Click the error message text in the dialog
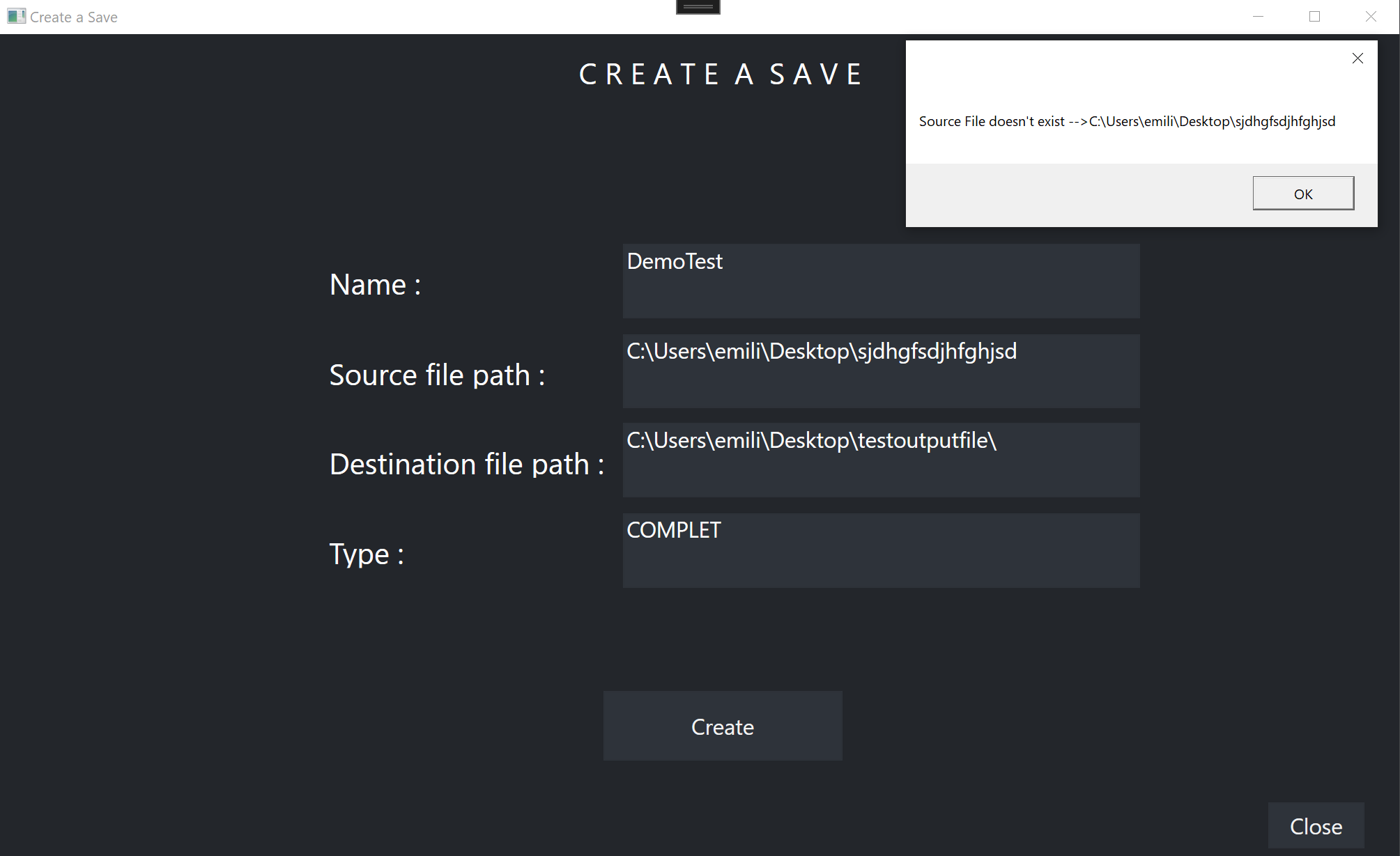This screenshot has height=856, width=1400. [x=1127, y=120]
